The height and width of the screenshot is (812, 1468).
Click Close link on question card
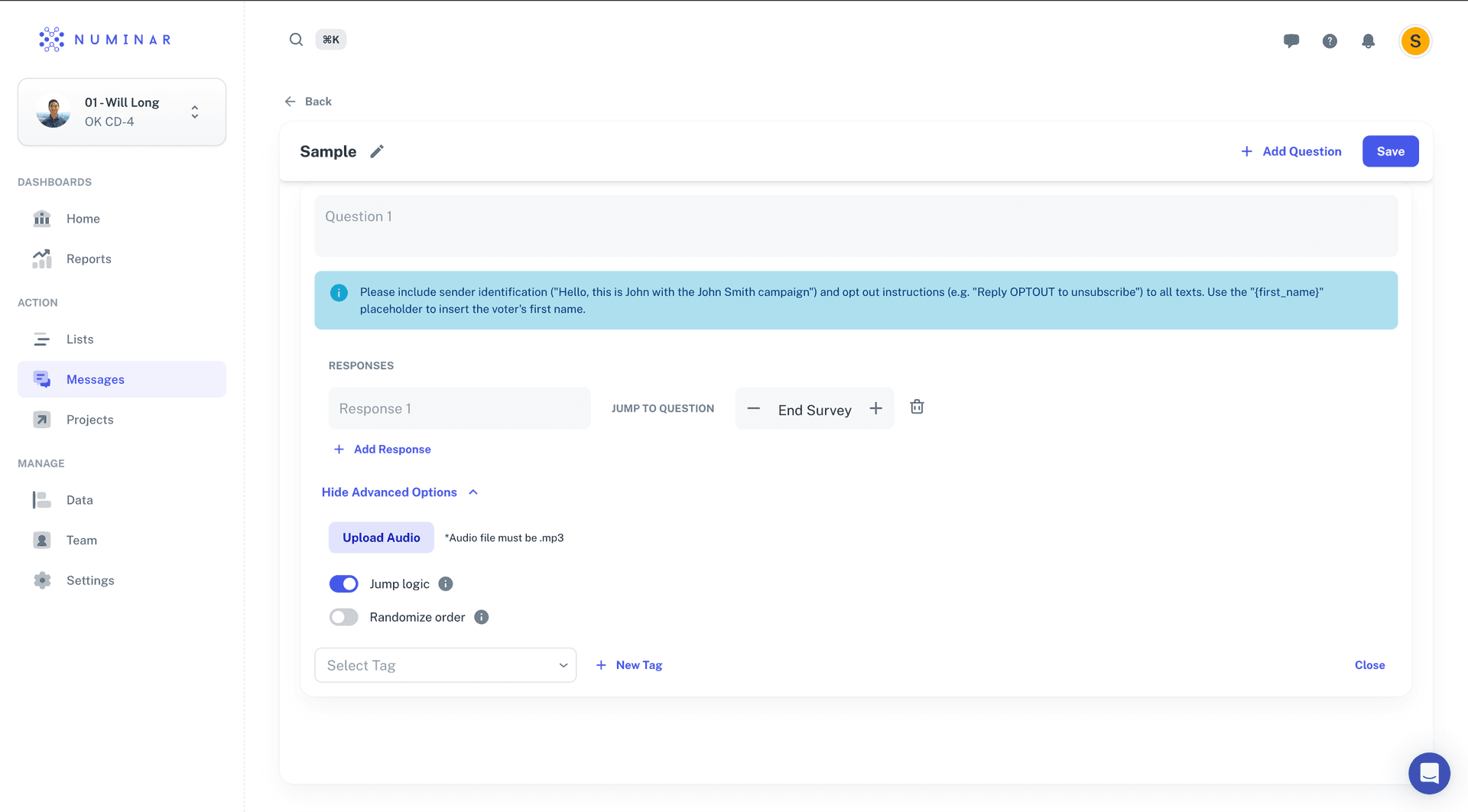[1369, 665]
